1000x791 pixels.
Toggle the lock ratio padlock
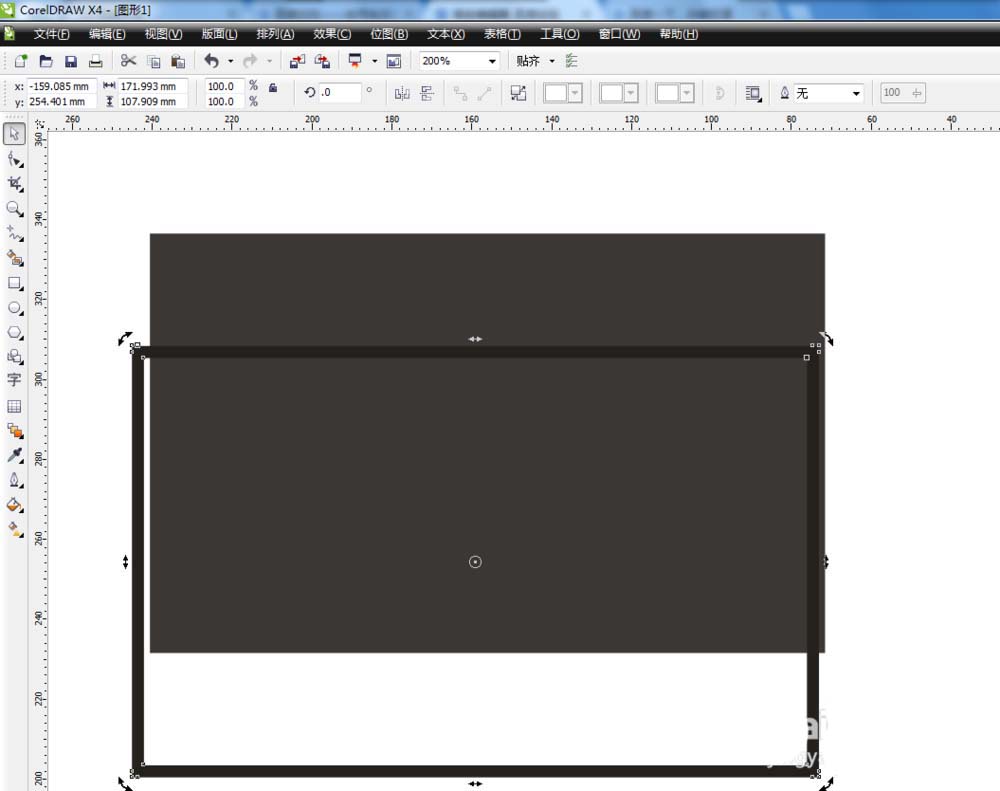[273, 88]
